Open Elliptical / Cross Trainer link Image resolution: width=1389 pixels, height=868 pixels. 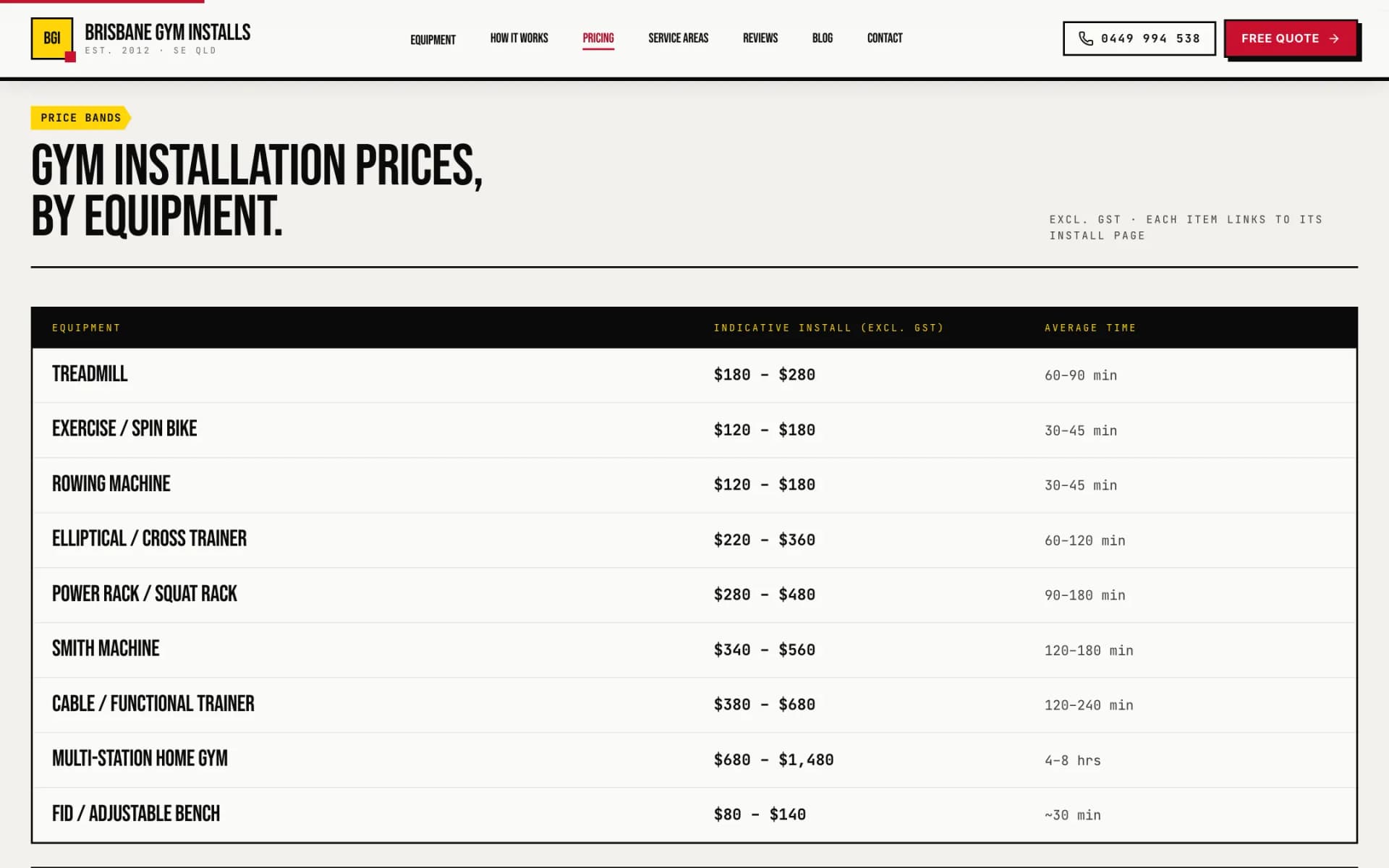point(149,539)
